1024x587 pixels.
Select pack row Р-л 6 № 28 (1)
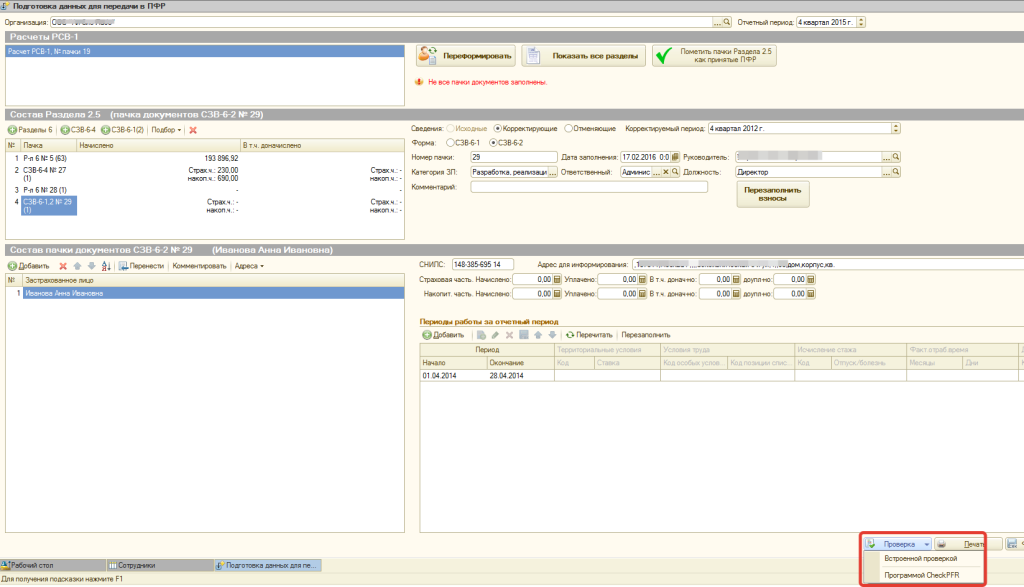(205, 190)
